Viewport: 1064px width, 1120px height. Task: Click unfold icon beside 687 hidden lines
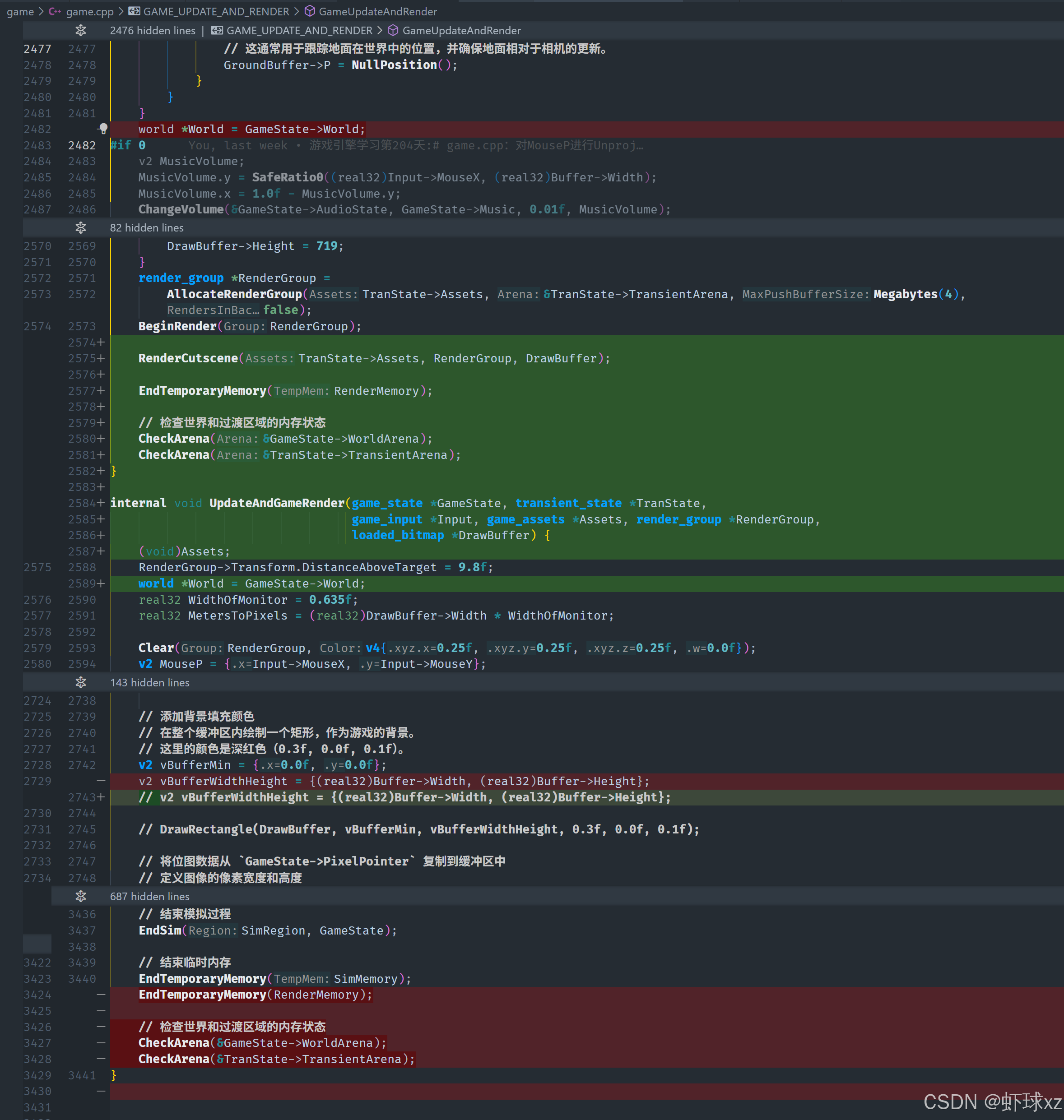click(x=80, y=896)
